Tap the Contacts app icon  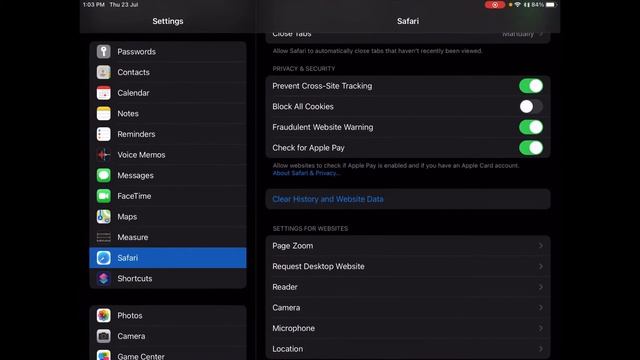(104, 72)
